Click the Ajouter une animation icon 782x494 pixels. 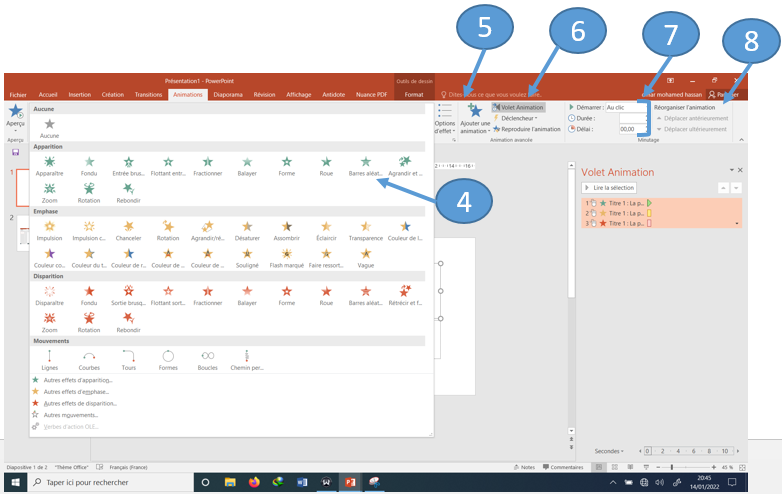click(475, 112)
